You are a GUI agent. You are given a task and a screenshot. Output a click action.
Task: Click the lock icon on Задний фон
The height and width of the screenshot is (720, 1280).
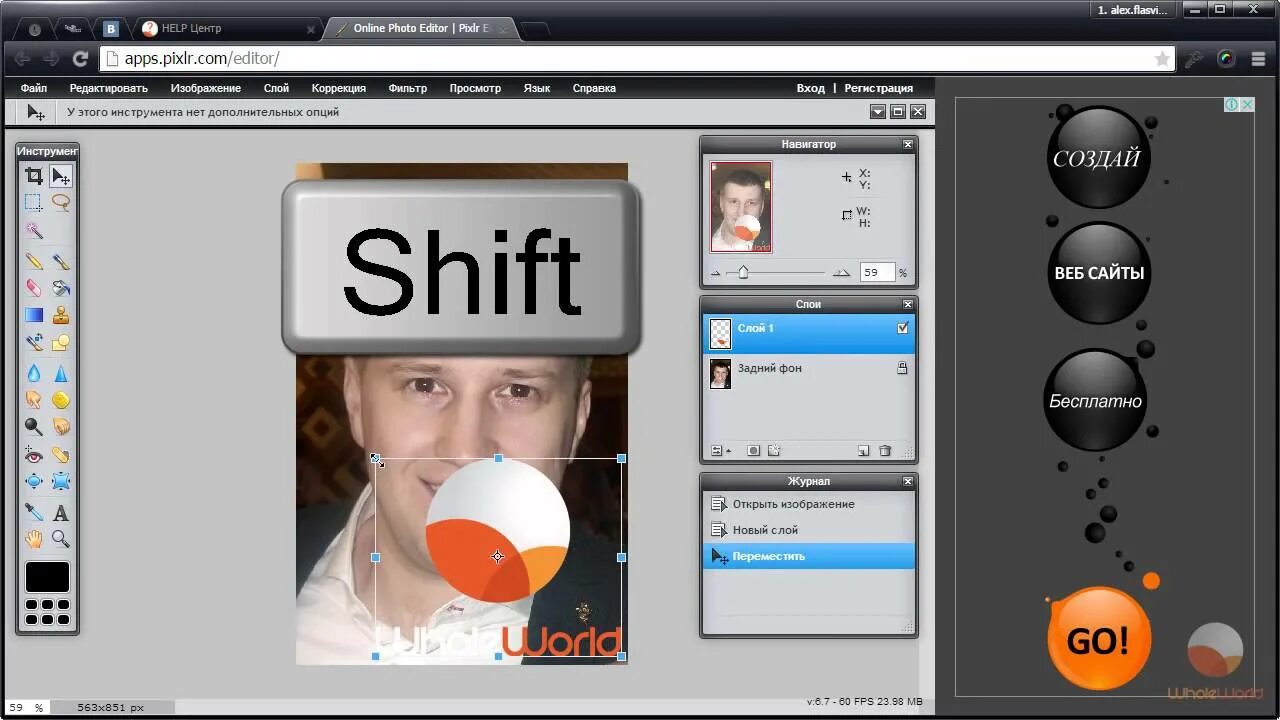tap(902, 368)
